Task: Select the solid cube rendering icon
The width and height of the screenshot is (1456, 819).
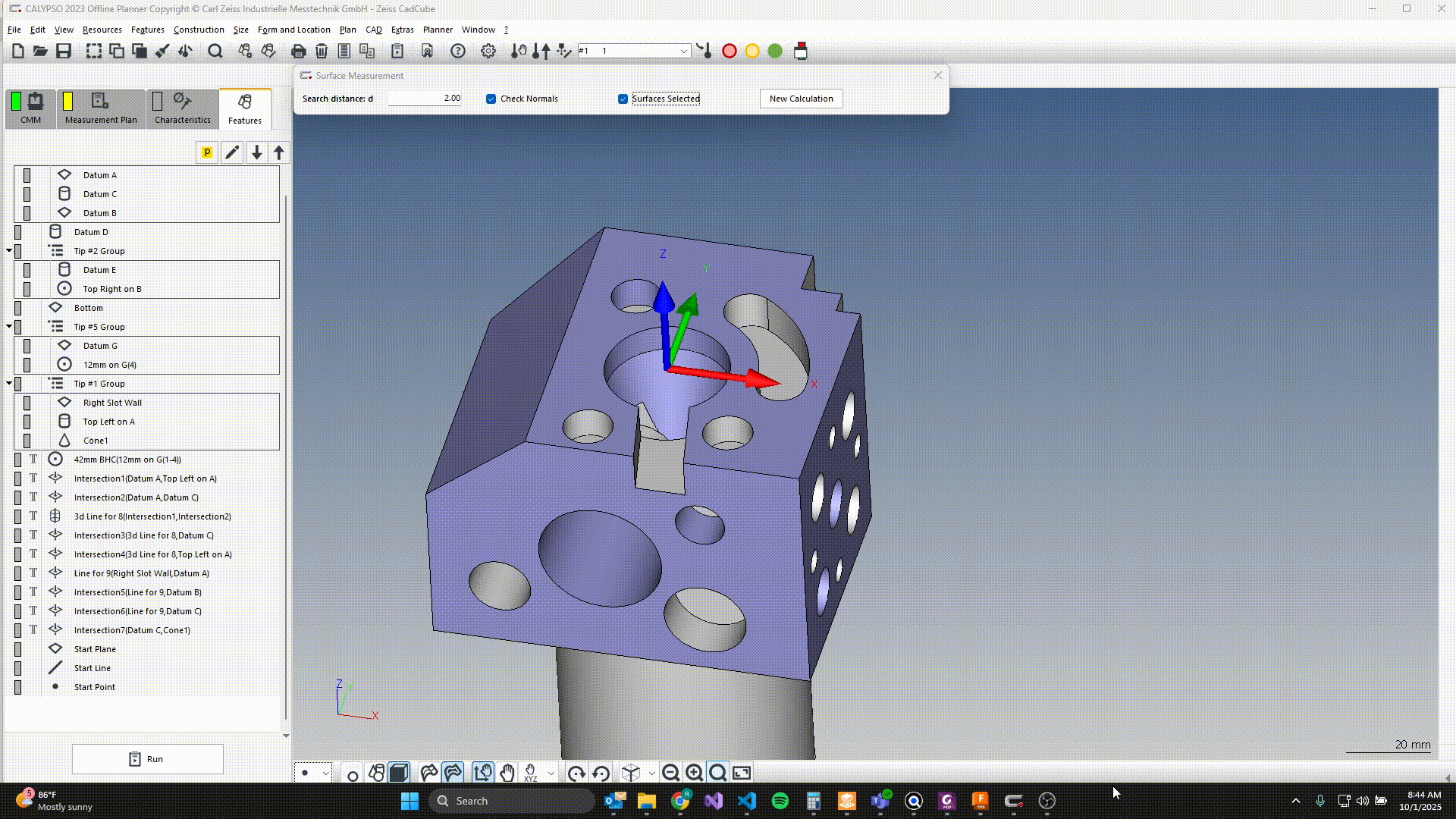Action: 399,773
